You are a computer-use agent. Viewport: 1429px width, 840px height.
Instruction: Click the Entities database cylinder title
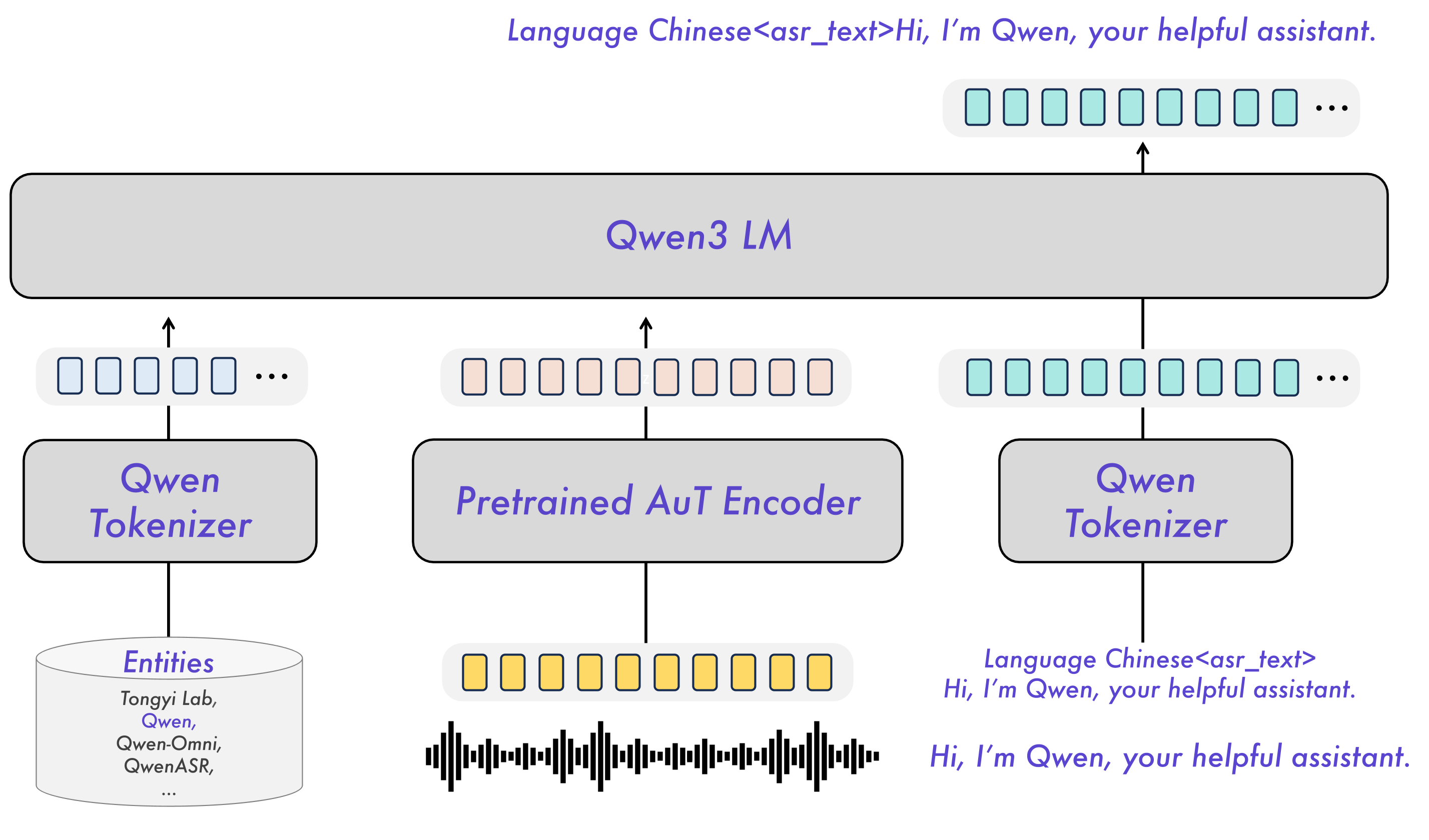[169, 662]
